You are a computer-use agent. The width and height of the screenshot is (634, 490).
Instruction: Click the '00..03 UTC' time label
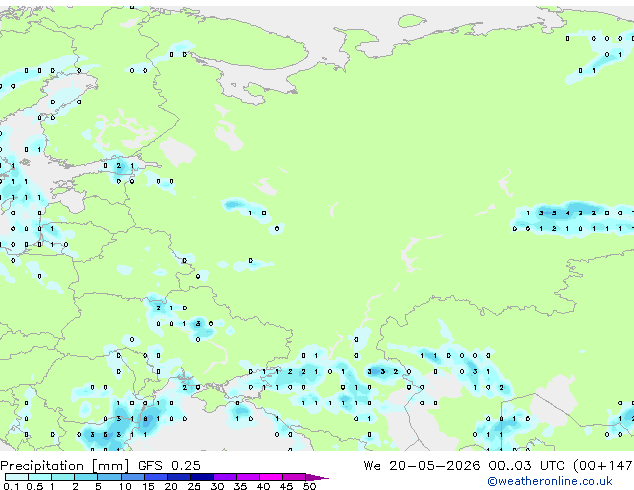tap(526, 466)
